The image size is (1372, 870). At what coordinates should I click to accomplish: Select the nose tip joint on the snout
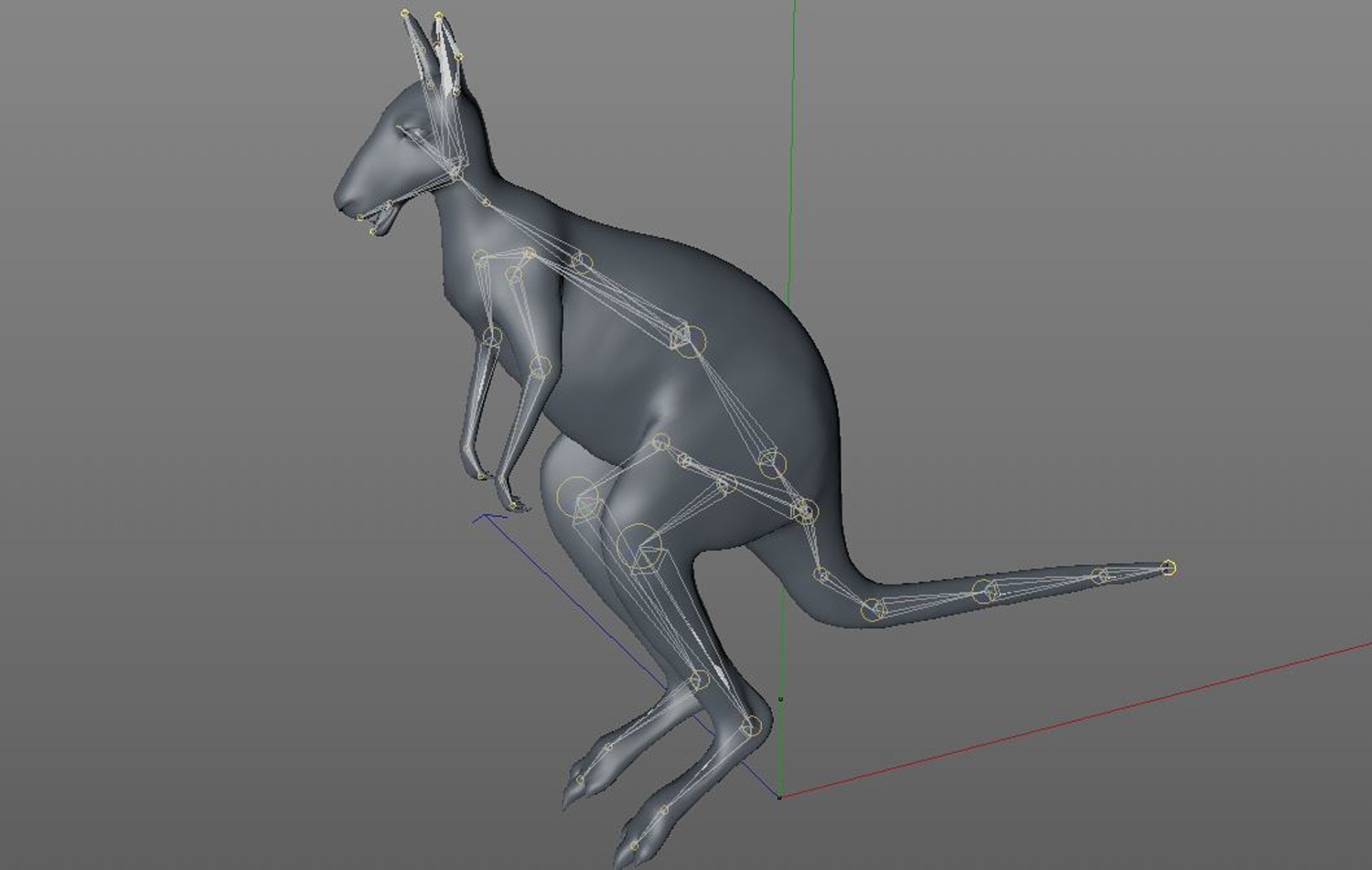[x=360, y=217]
